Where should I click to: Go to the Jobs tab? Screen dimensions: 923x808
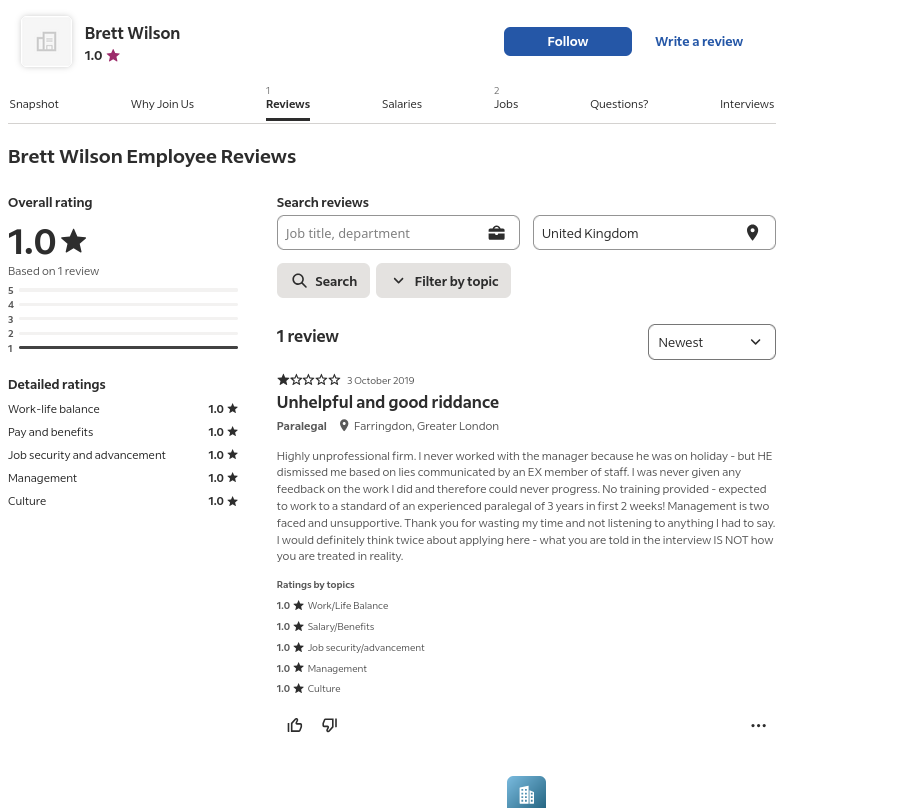click(x=506, y=104)
